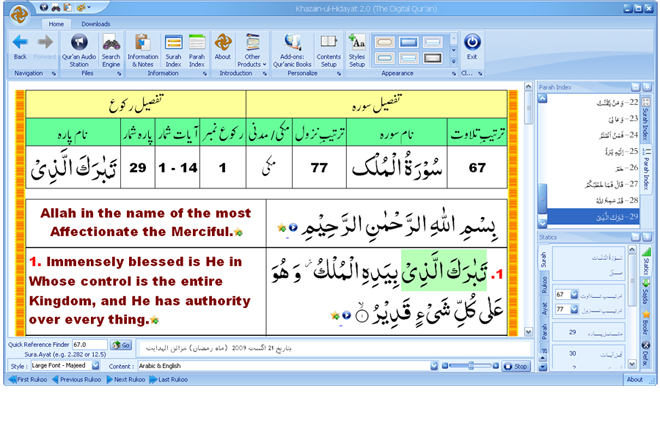Viewport: 660px width, 440px height.
Task: Click the audio slider thumb near Stop
Action: tap(471, 366)
